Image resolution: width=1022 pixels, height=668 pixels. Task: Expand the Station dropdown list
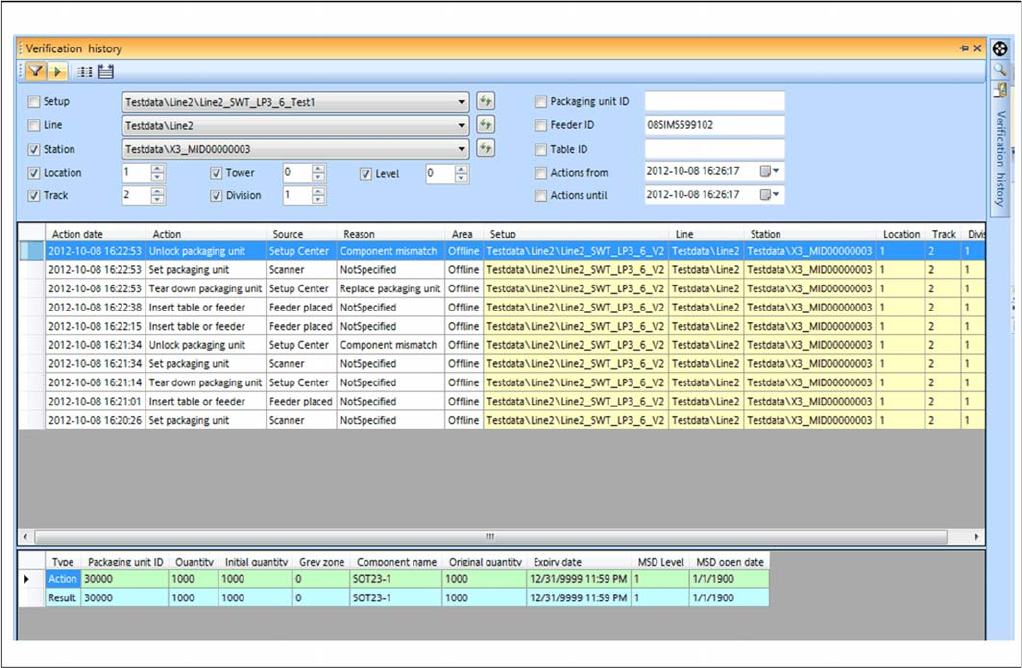pyautogui.click(x=461, y=150)
